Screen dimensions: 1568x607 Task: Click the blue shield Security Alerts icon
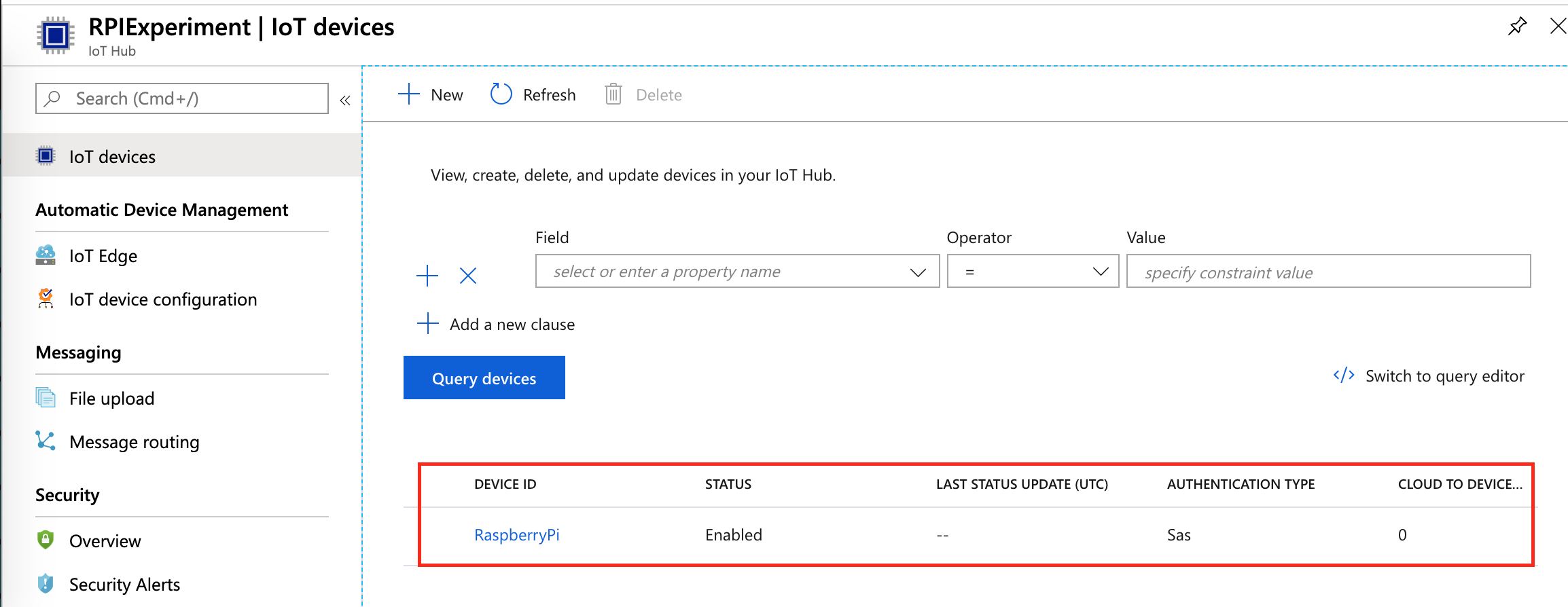(x=46, y=583)
